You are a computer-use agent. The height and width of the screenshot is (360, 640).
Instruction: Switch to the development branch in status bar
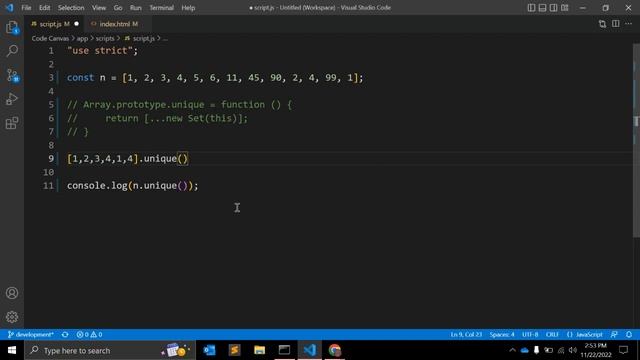tap(31, 335)
